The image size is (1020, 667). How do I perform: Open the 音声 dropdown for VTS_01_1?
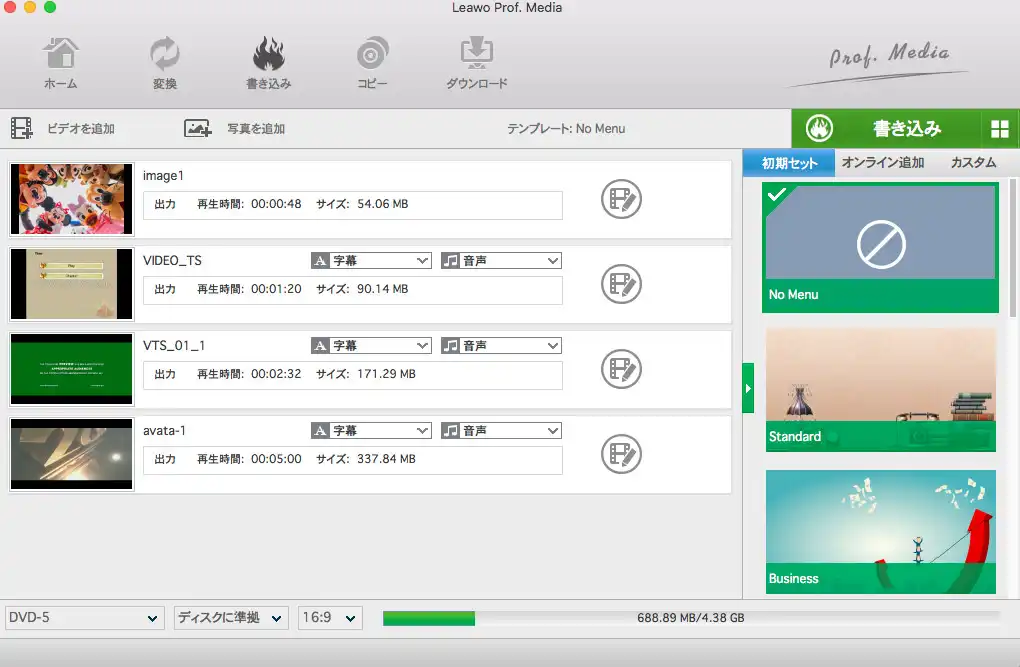tap(499, 345)
